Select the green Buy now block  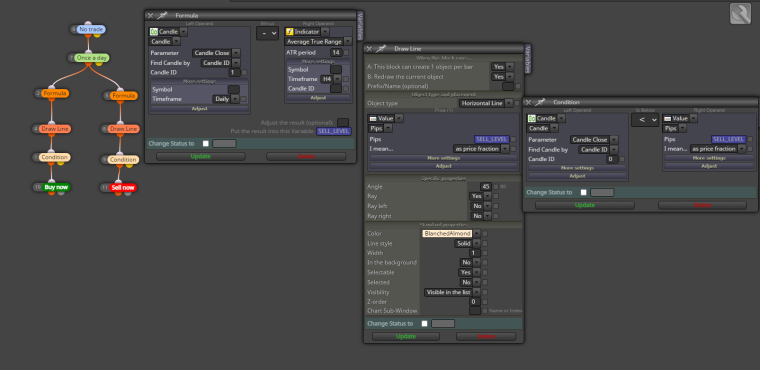[56, 187]
